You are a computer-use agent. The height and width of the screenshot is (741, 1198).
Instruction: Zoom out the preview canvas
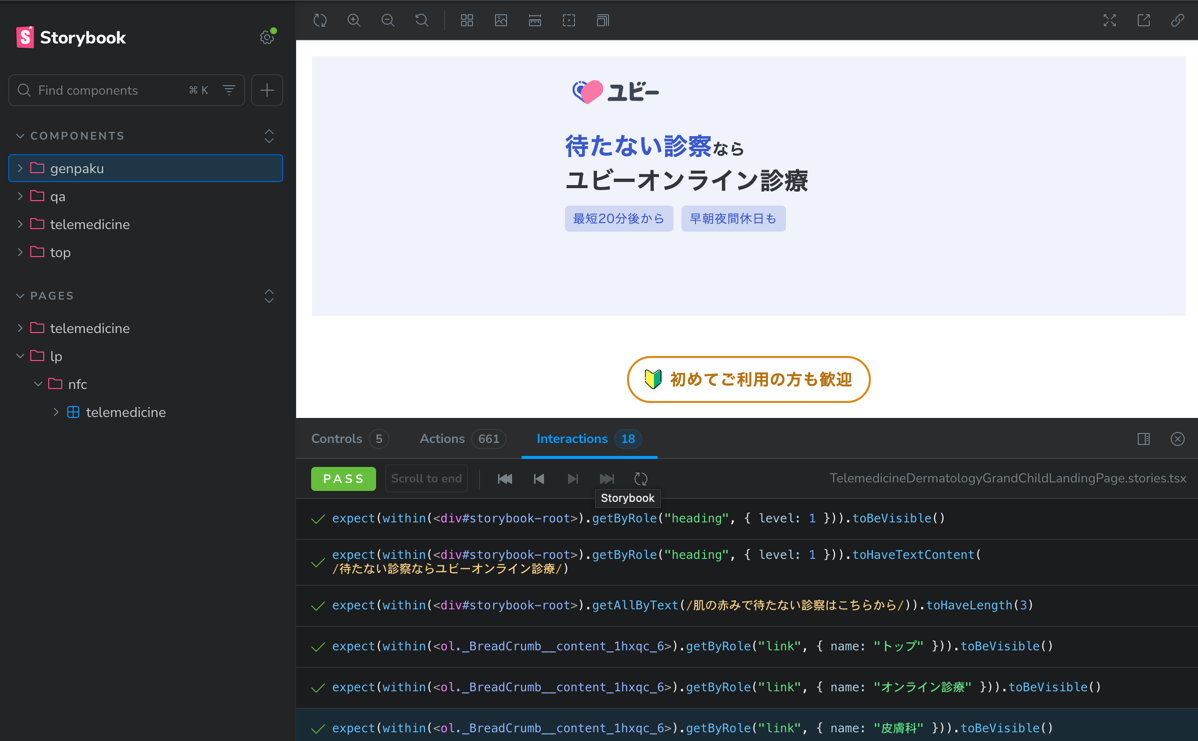[388, 21]
